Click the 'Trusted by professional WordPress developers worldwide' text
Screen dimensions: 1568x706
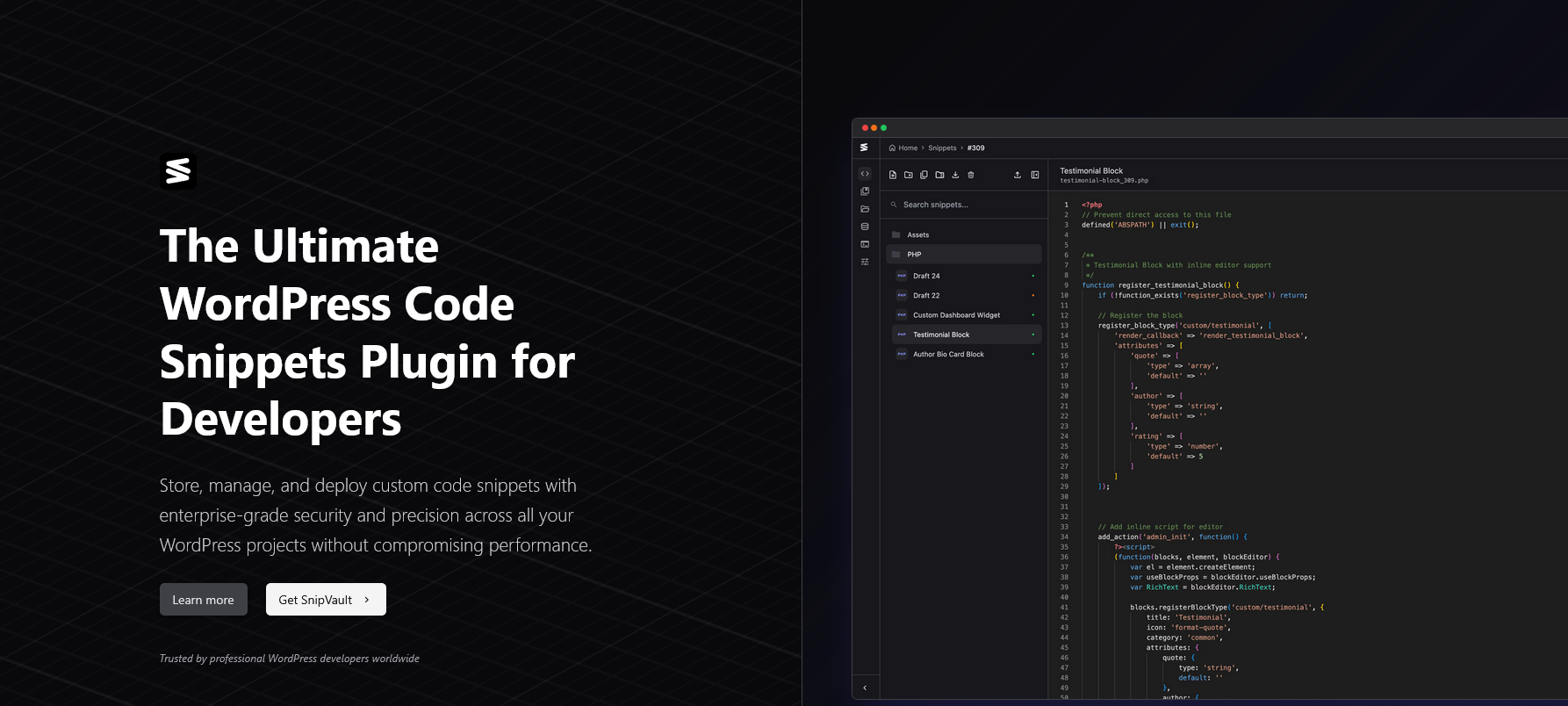coord(290,659)
